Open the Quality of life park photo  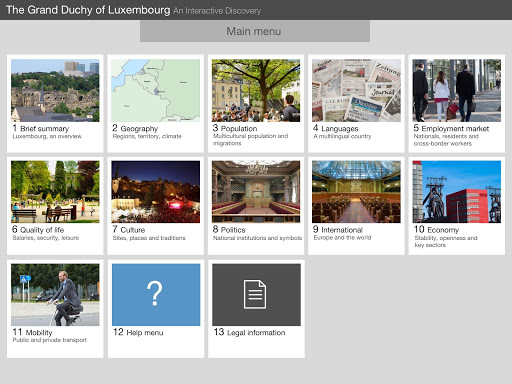55,192
